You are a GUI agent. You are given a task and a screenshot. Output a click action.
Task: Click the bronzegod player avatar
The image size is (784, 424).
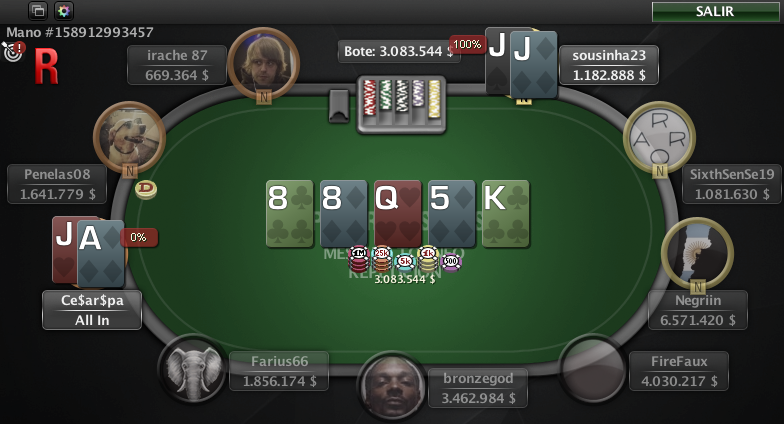(x=392, y=386)
